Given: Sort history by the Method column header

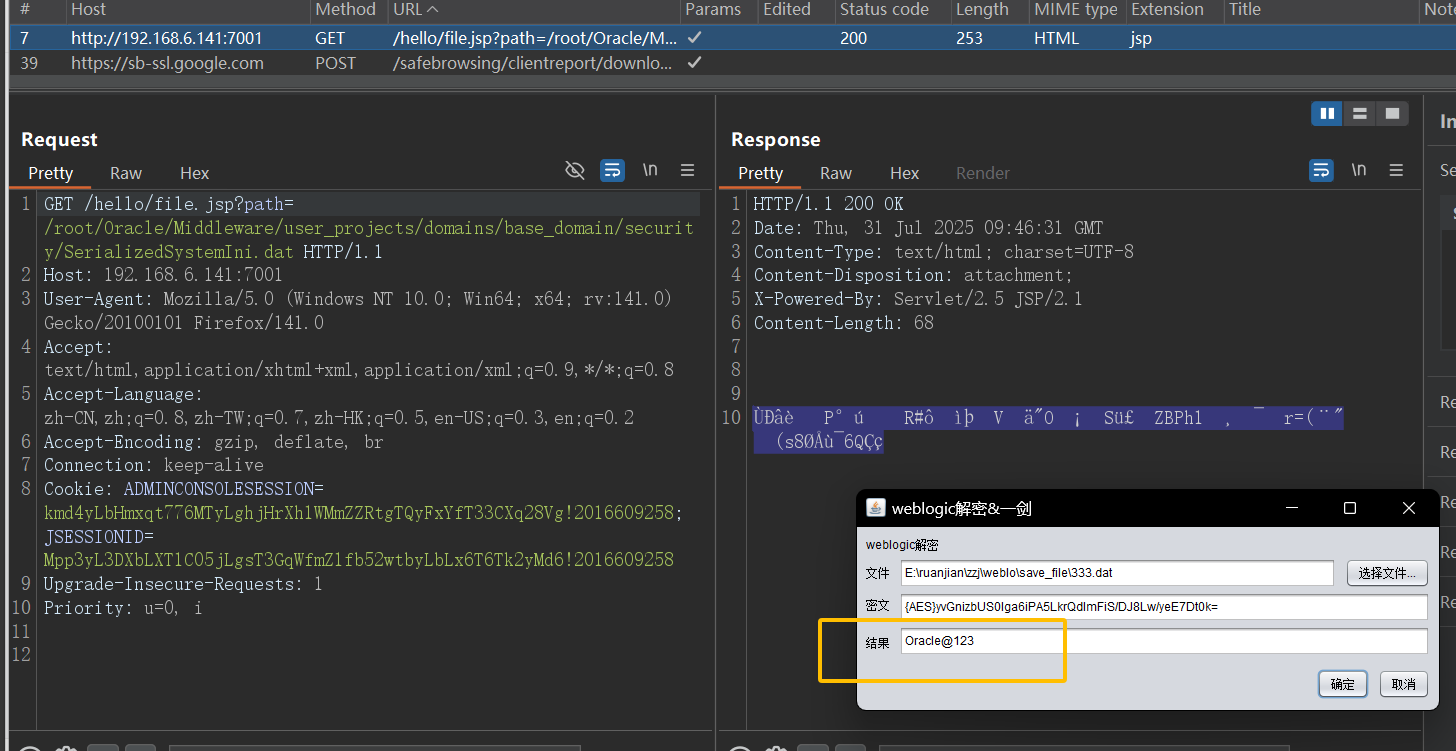Looking at the screenshot, I should 347,10.
